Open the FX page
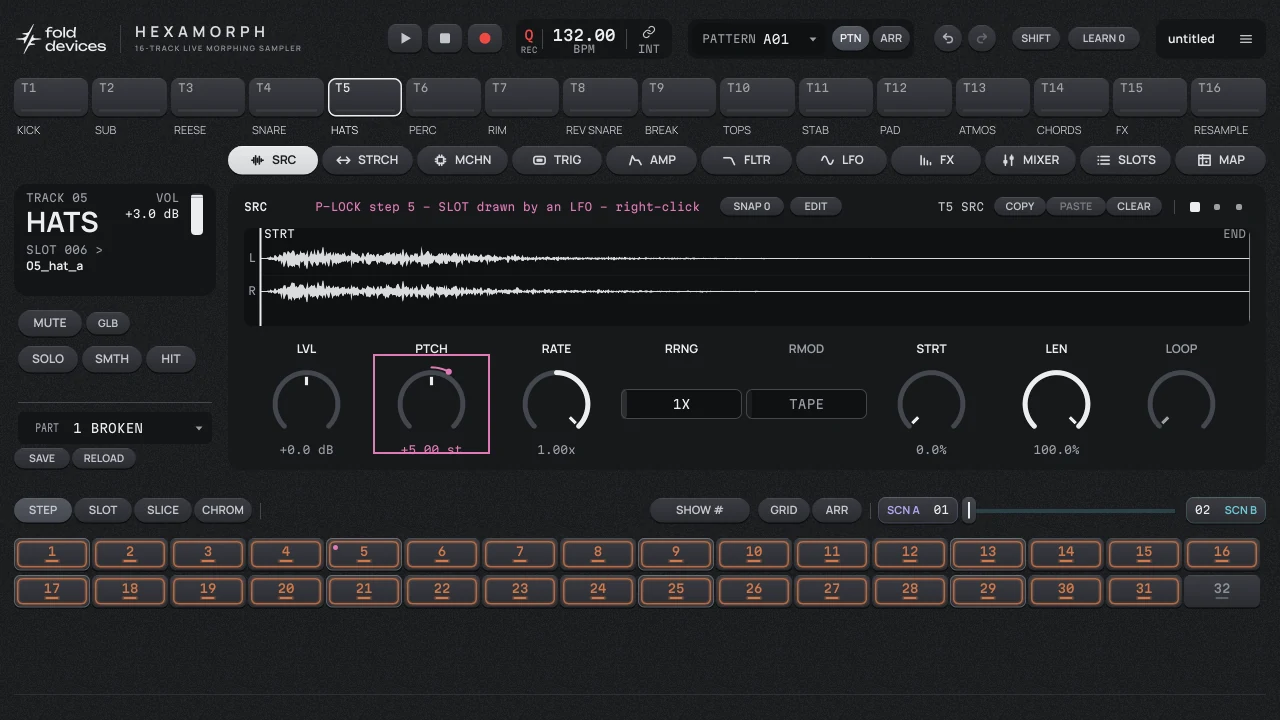Screen dimensions: 1280x720 pos(936,160)
